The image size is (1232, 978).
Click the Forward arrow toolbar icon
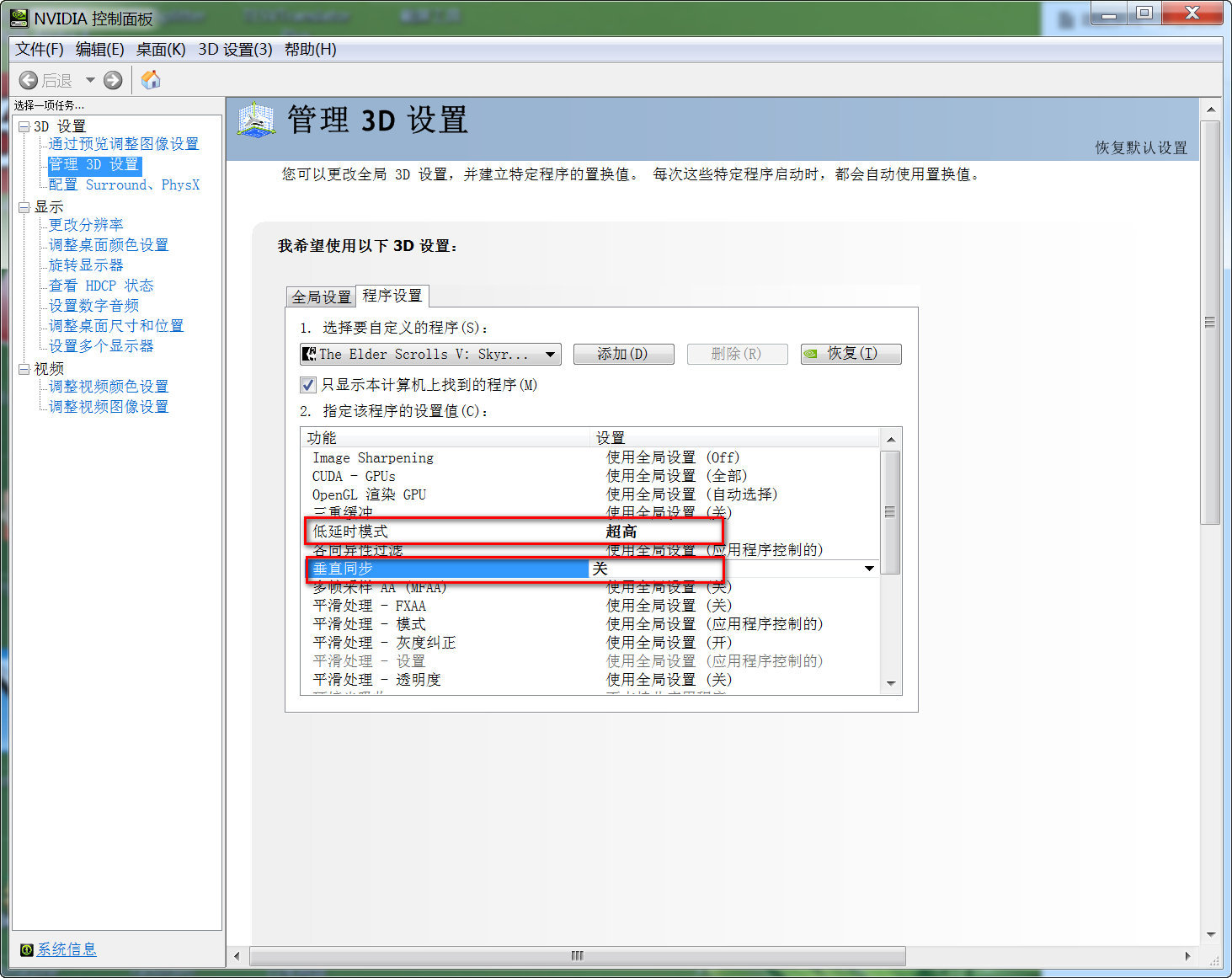click(x=113, y=80)
